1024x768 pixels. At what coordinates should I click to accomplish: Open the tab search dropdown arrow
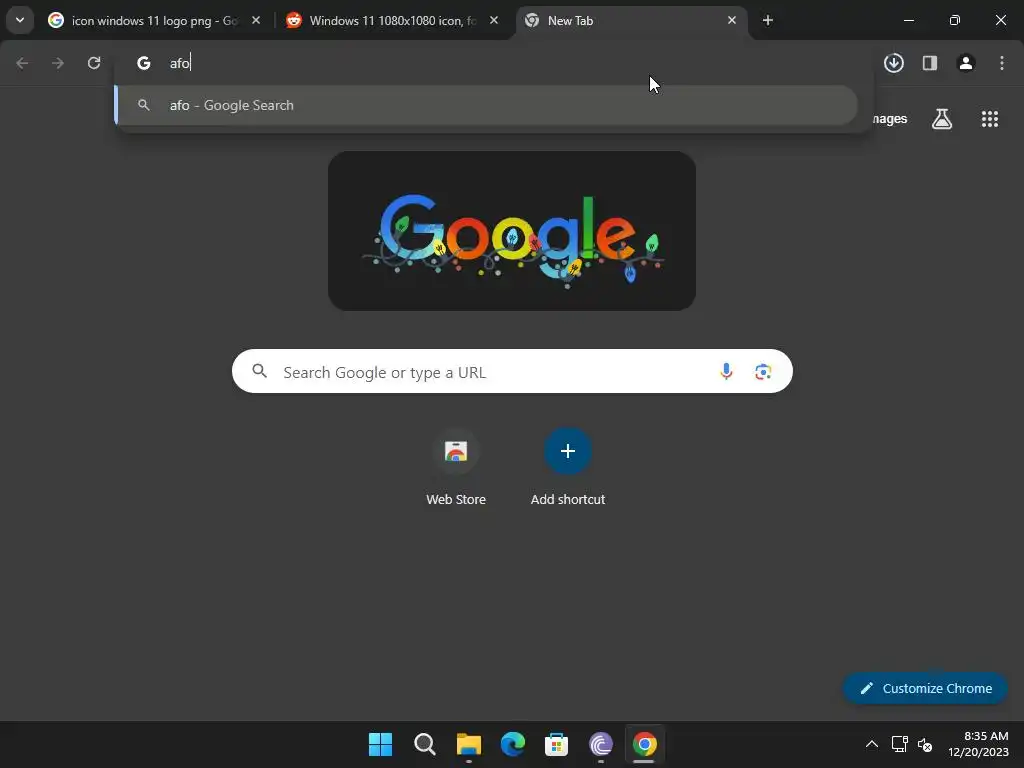(20, 20)
